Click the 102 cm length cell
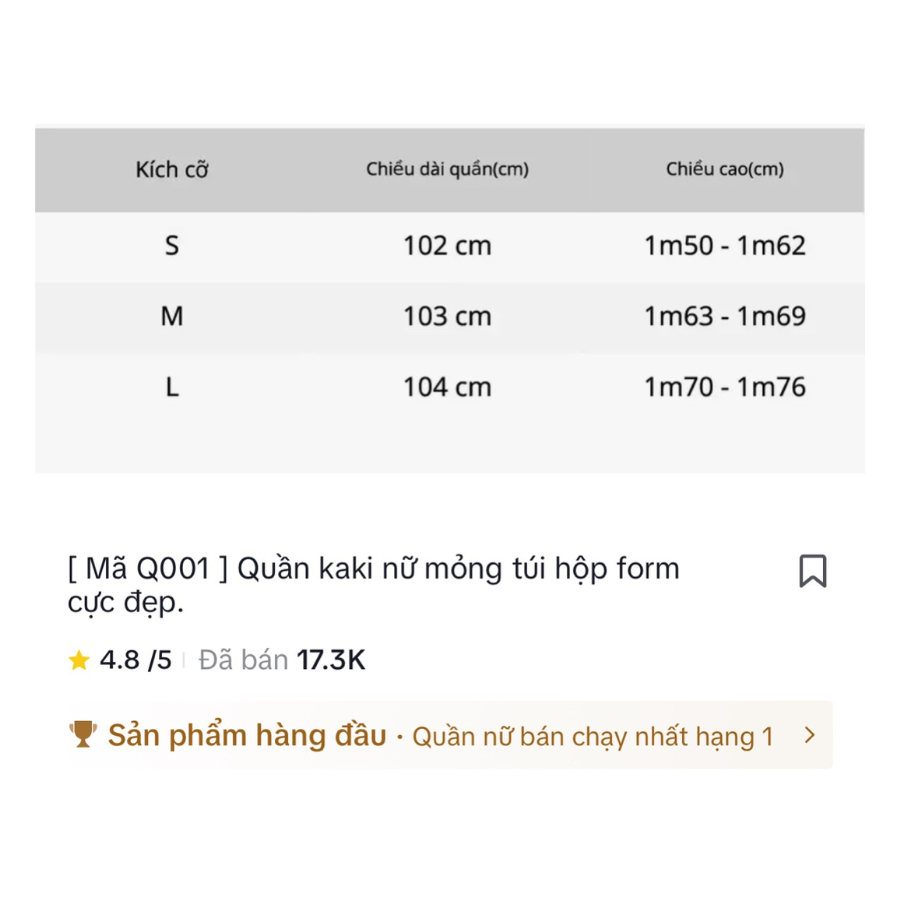The width and height of the screenshot is (900, 900). tap(447, 246)
